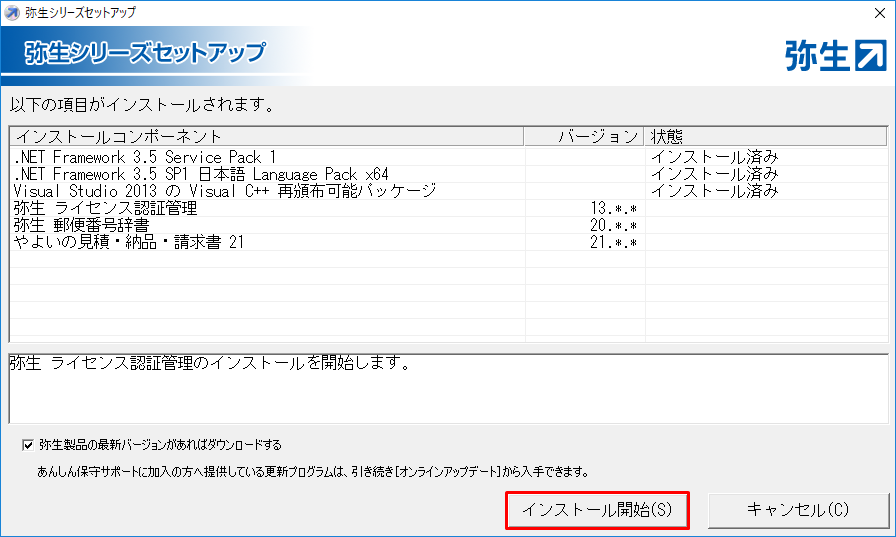Click the version 21.*.* cell
This screenshot has width=896, height=537.
(x=613, y=242)
